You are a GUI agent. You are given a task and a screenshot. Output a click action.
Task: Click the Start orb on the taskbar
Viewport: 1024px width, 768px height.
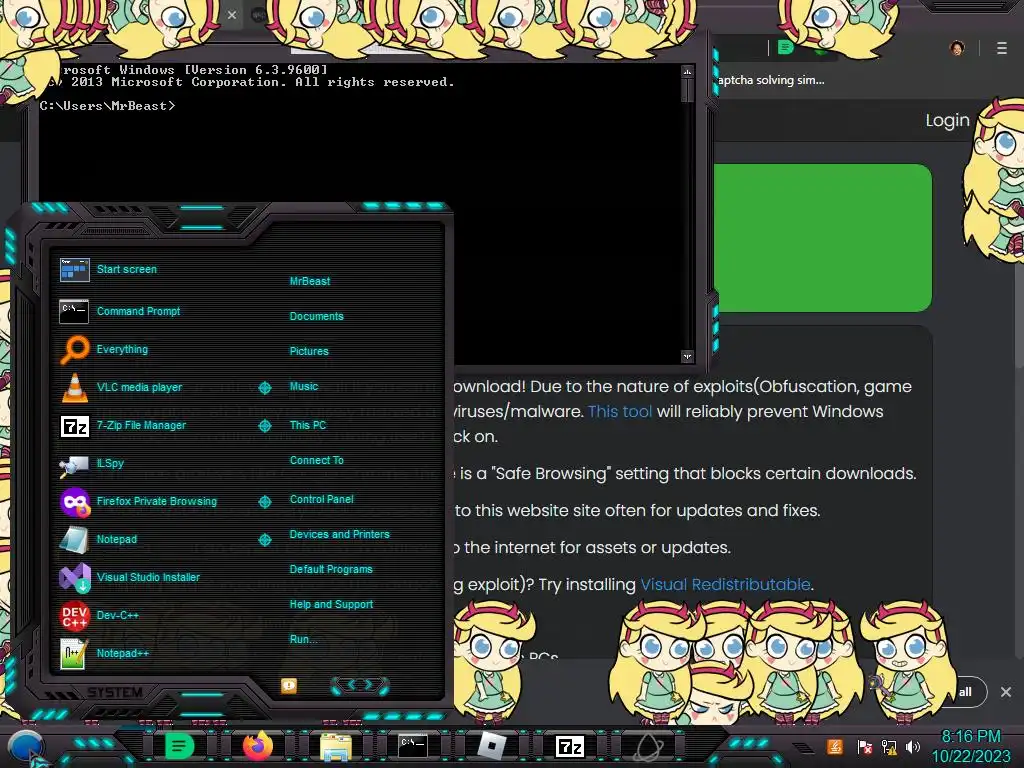point(26,748)
